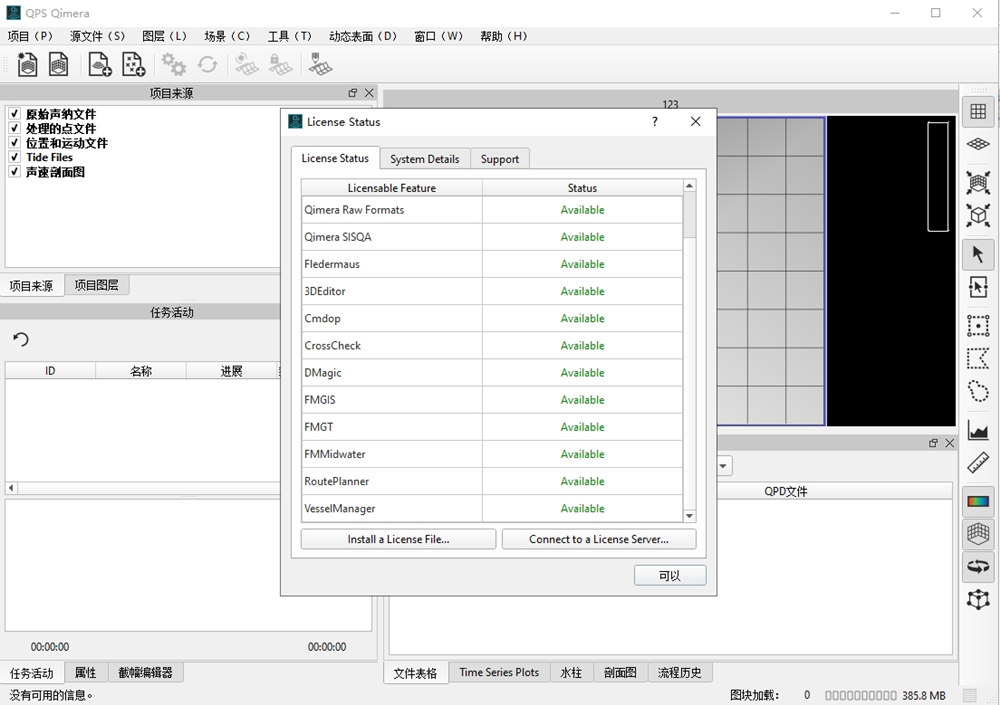Open the dropdown arrow behind the dialog
The image size is (1000, 705).
(723, 466)
